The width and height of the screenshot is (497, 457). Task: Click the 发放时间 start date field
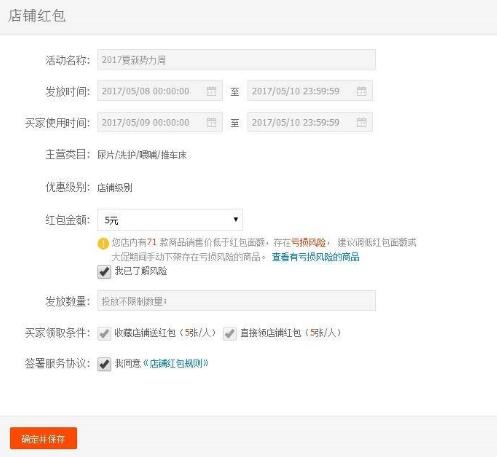tap(160, 91)
